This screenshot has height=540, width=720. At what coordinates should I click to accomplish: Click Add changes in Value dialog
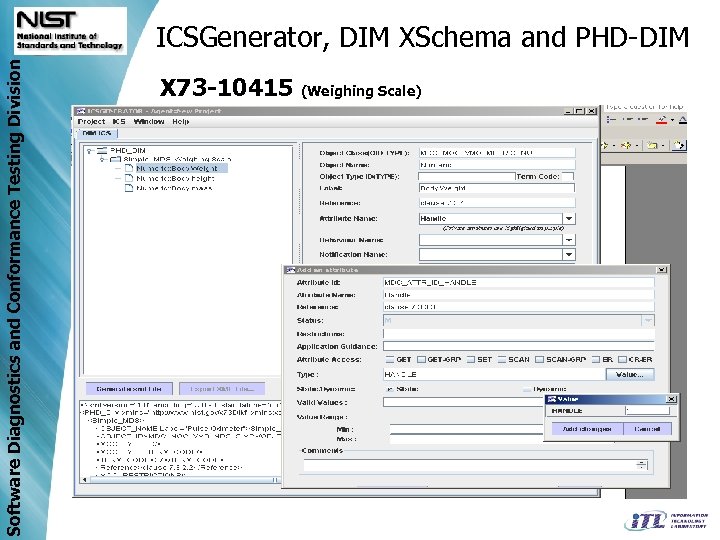pyautogui.click(x=587, y=429)
